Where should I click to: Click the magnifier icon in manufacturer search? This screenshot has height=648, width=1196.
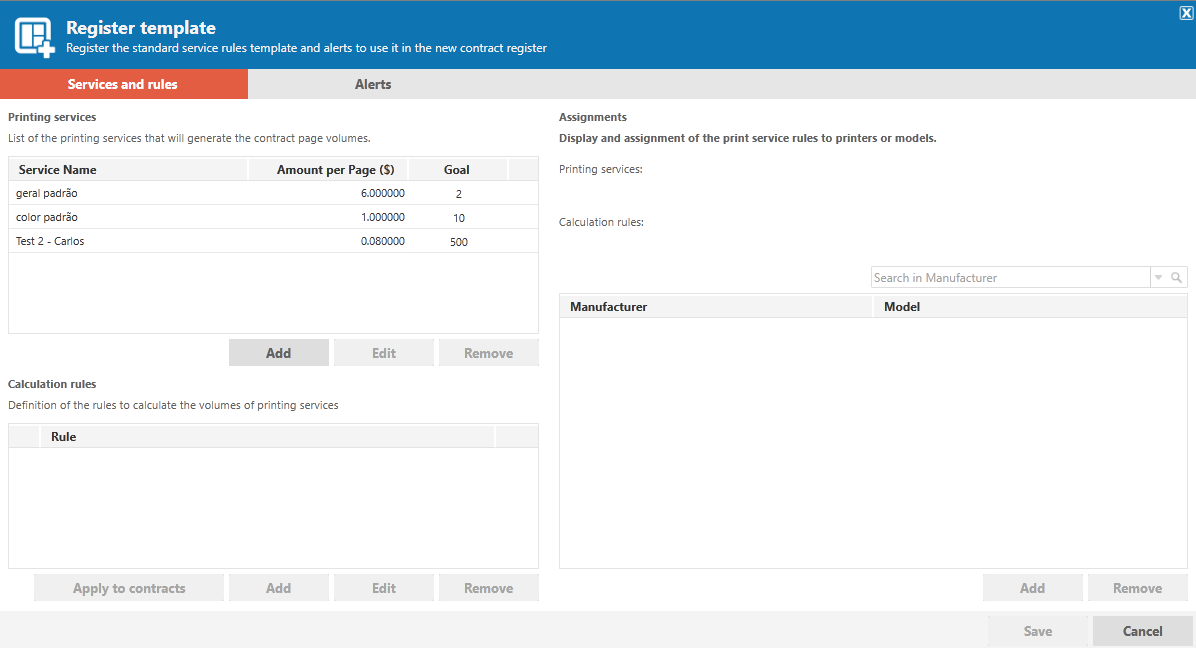[1176, 277]
